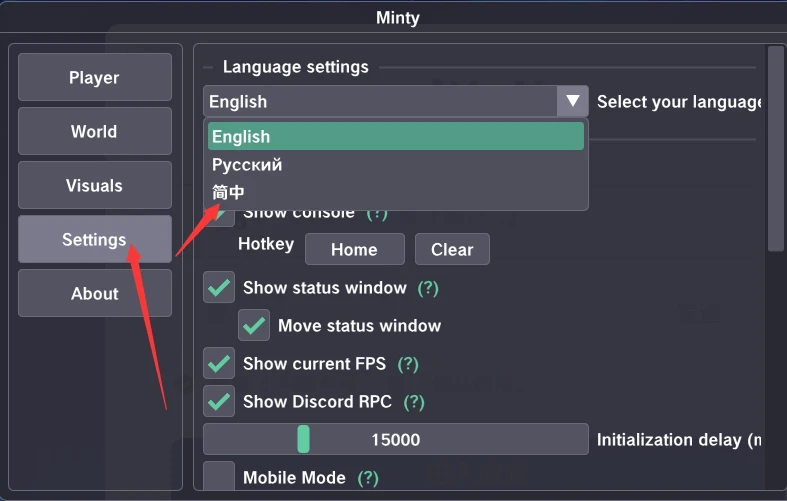Disable the Show status window checkbox
This screenshot has width=787, height=501.
[219, 288]
